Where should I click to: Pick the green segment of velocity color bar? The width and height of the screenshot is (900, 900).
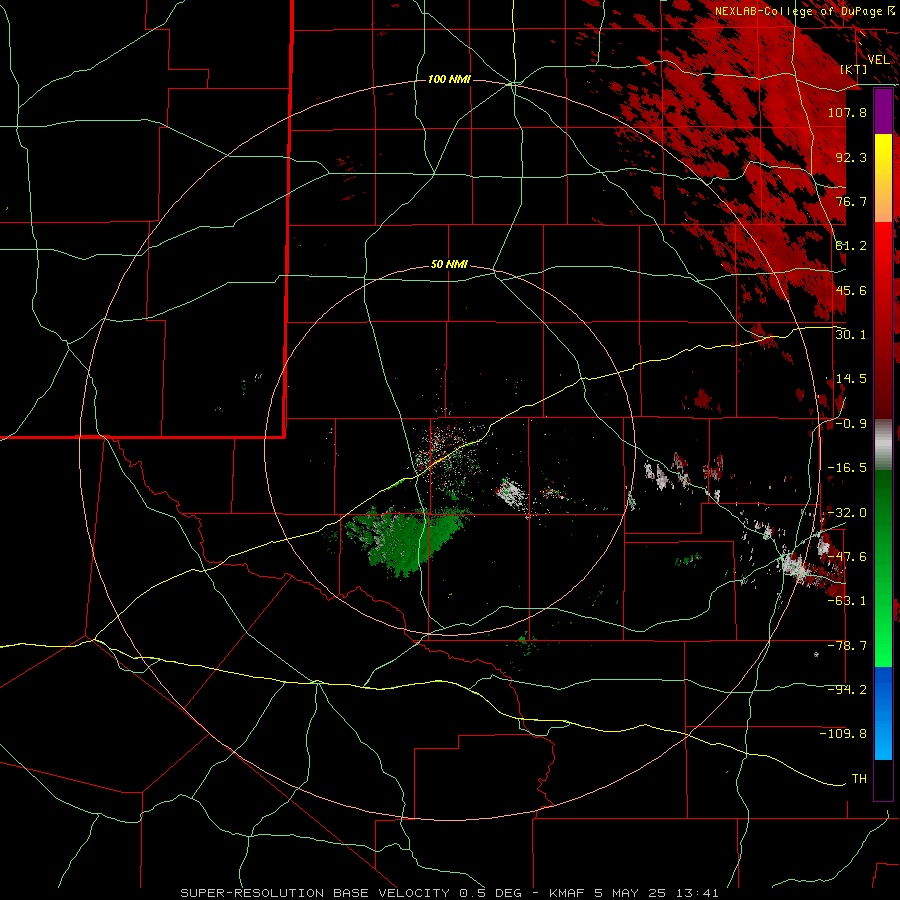(883, 568)
